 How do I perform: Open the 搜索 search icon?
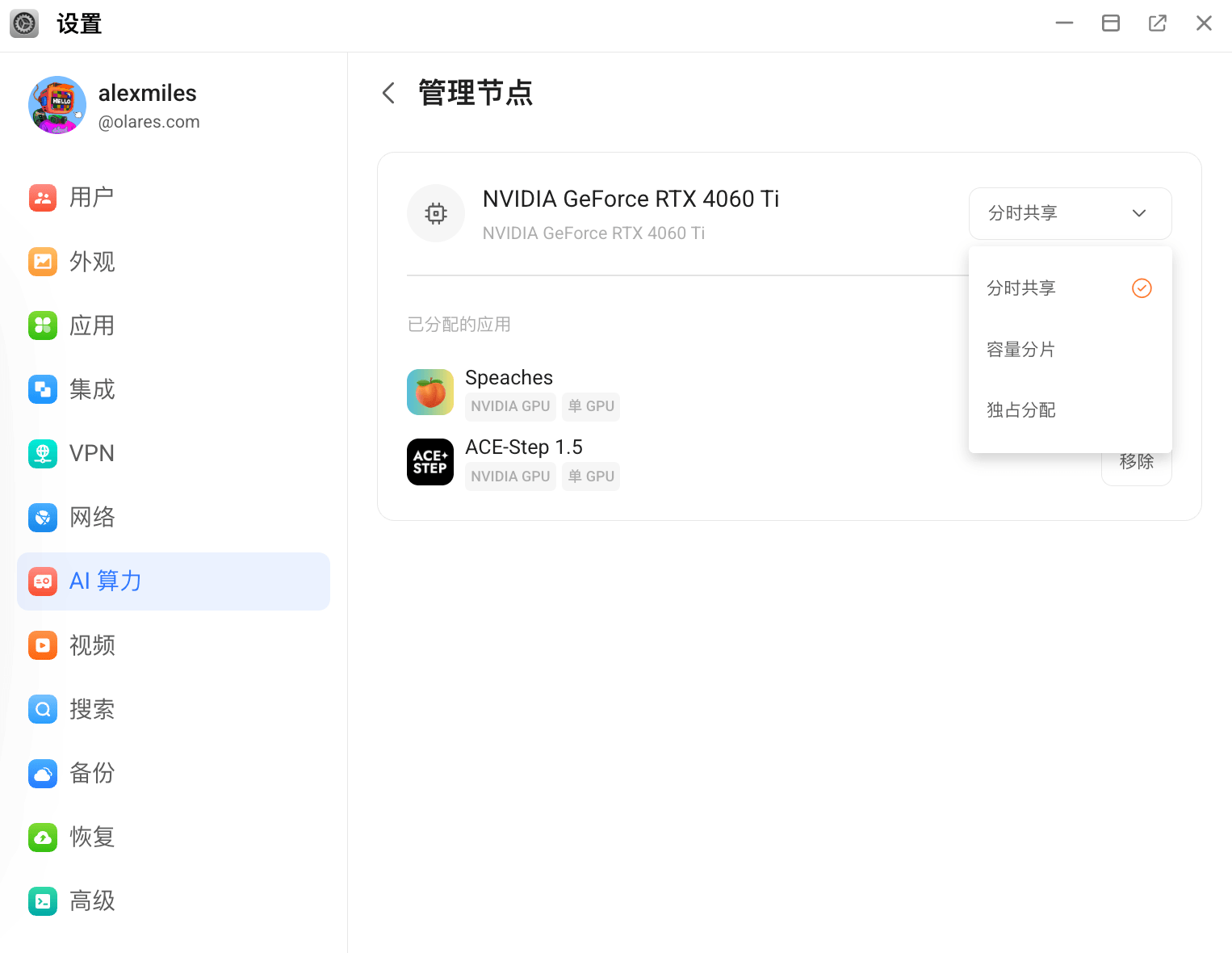tap(43, 709)
